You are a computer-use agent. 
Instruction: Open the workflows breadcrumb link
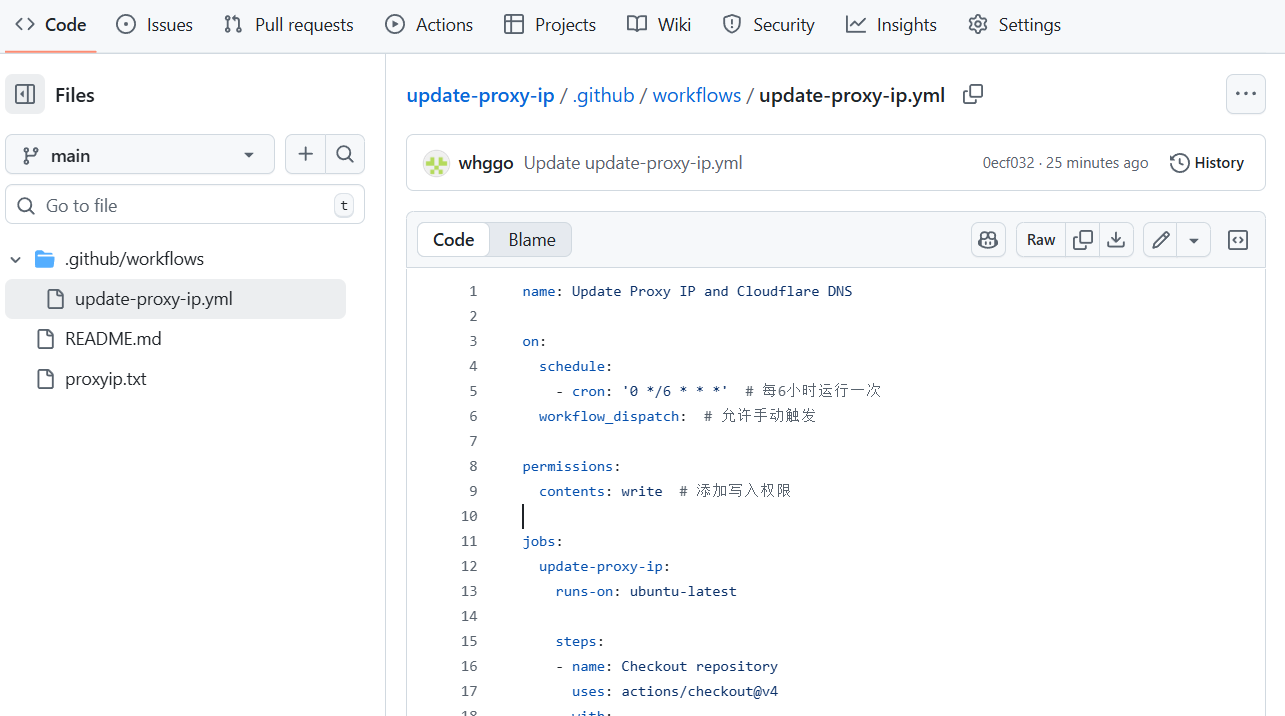696,95
